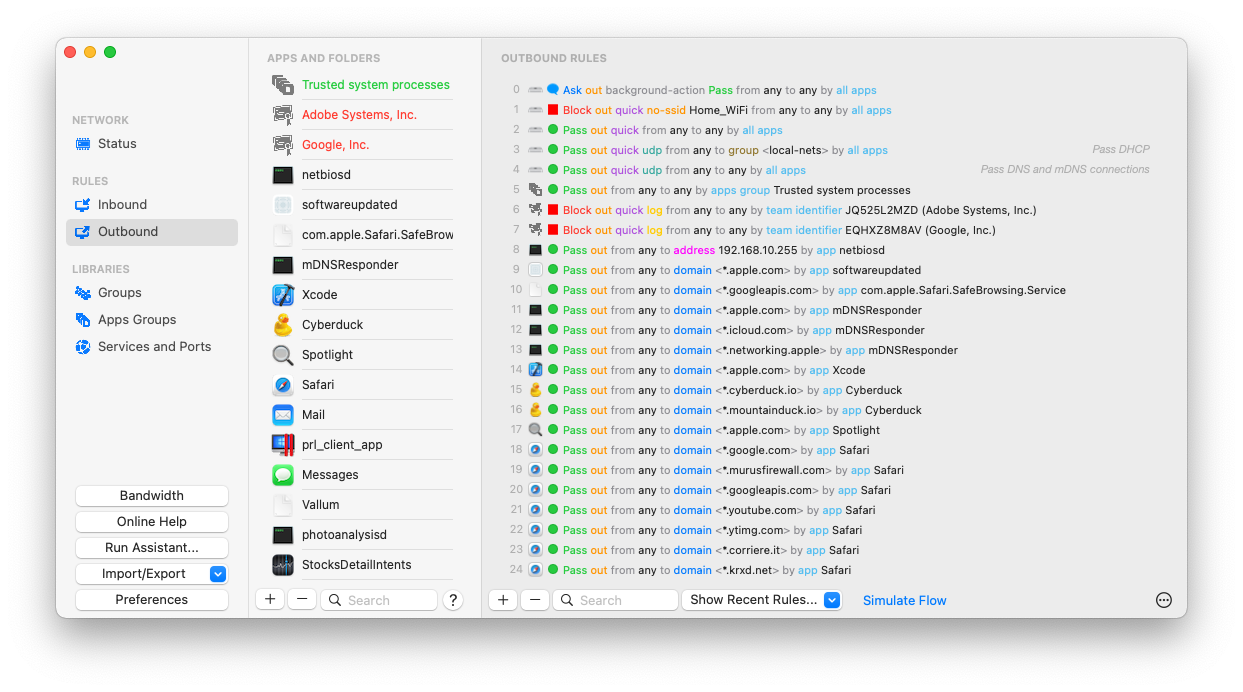1243x692 pixels.
Task: Remove selected outbound rule with minus
Action: pyautogui.click(x=535, y=600)
